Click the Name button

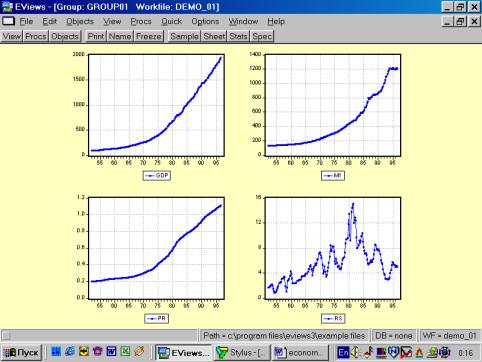(120, 36)
